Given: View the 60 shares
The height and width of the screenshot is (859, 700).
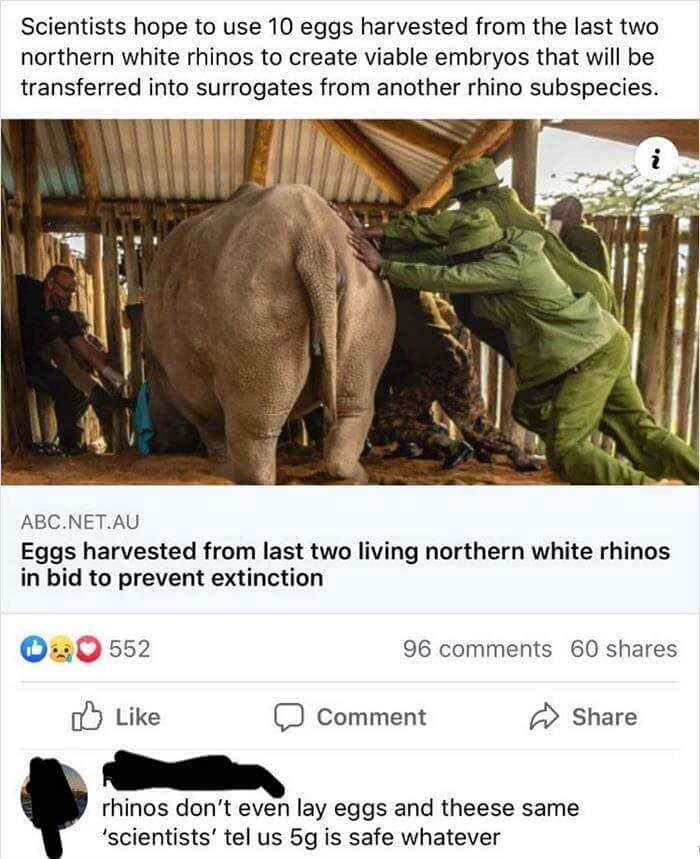Looking at the screenshot, I should (x=624, y=649).
